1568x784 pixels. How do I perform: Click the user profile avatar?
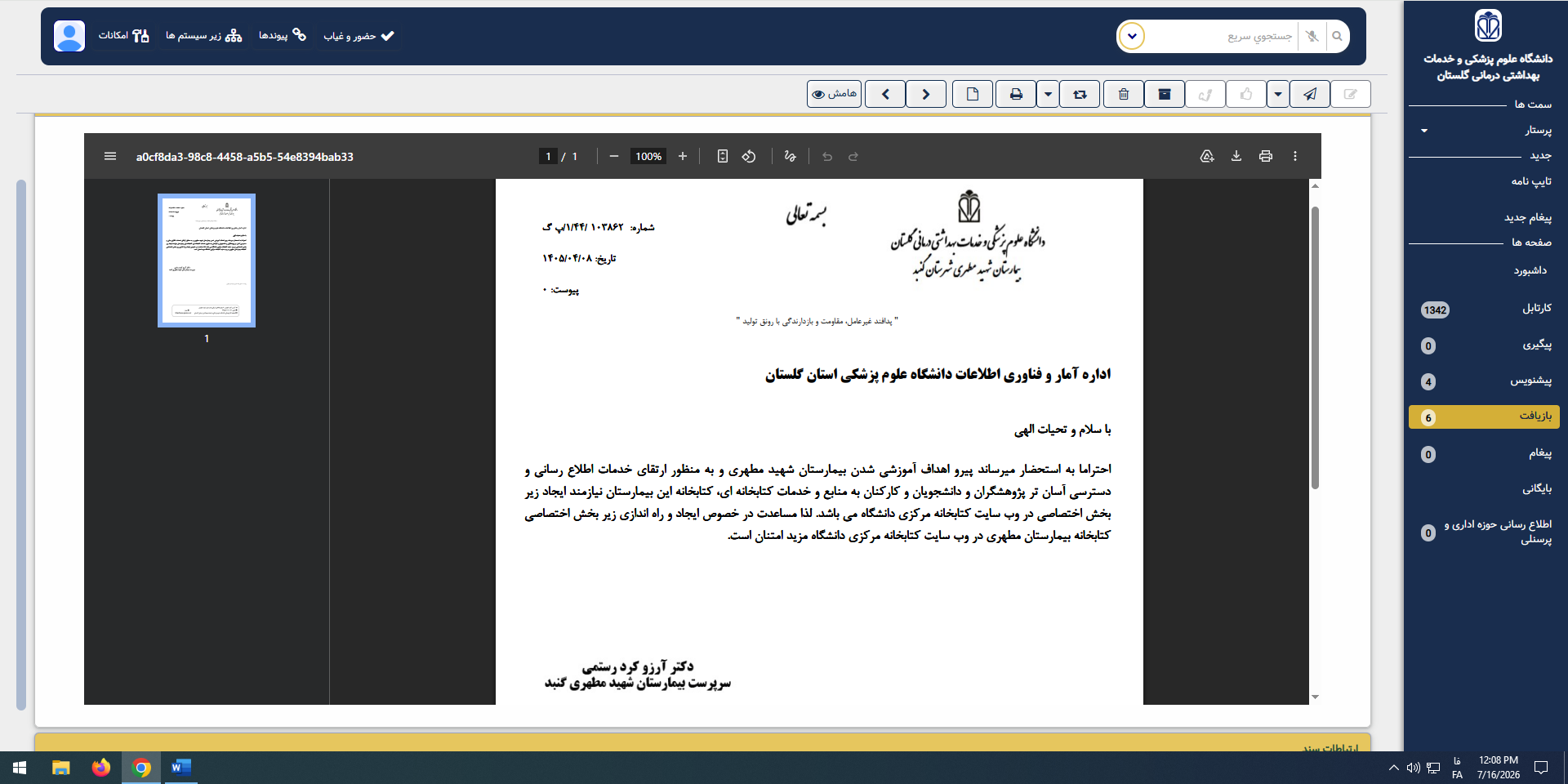[x=69, y=36]
